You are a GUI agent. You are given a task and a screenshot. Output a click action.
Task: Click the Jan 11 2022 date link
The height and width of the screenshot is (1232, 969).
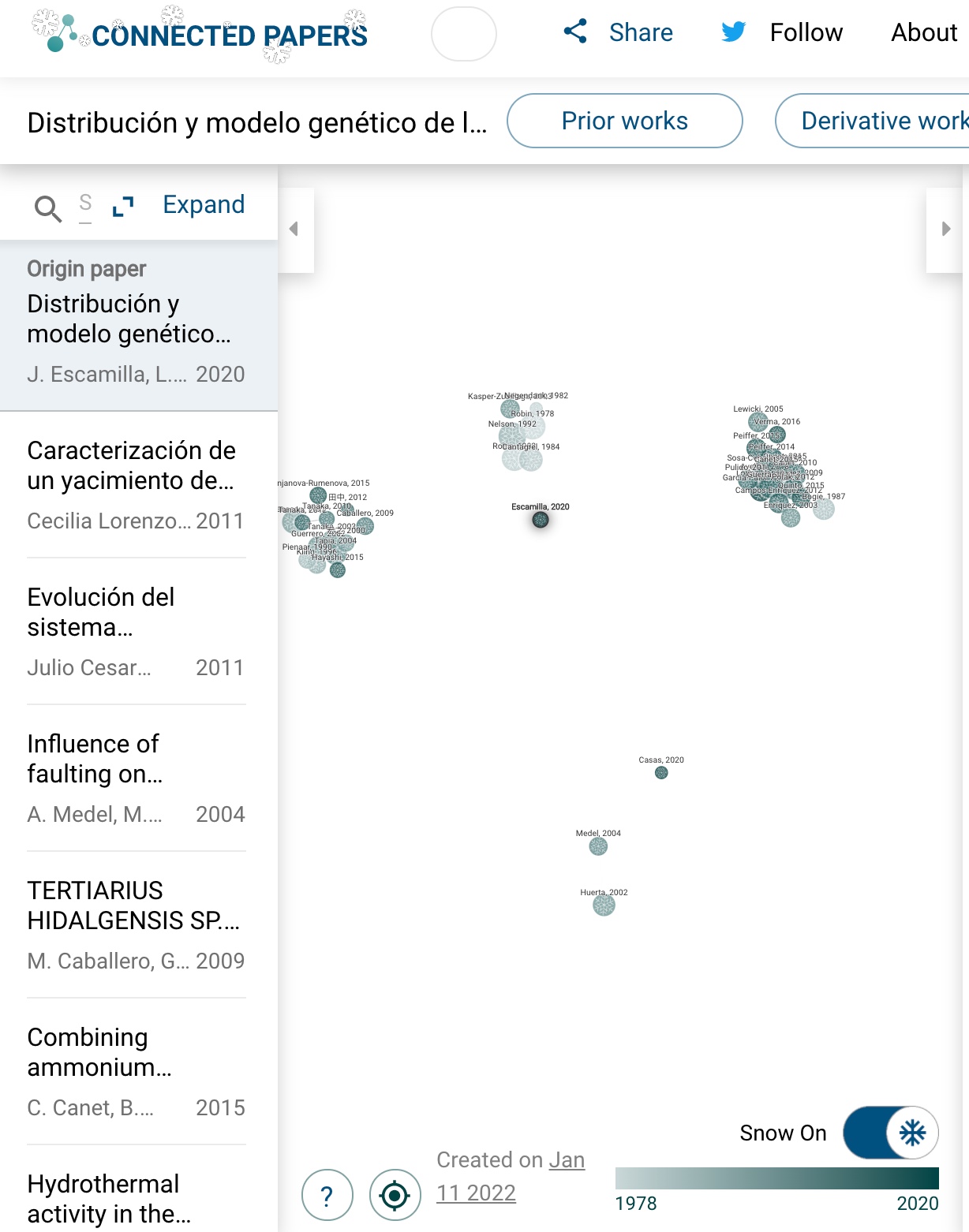[x=510, y=1177]
